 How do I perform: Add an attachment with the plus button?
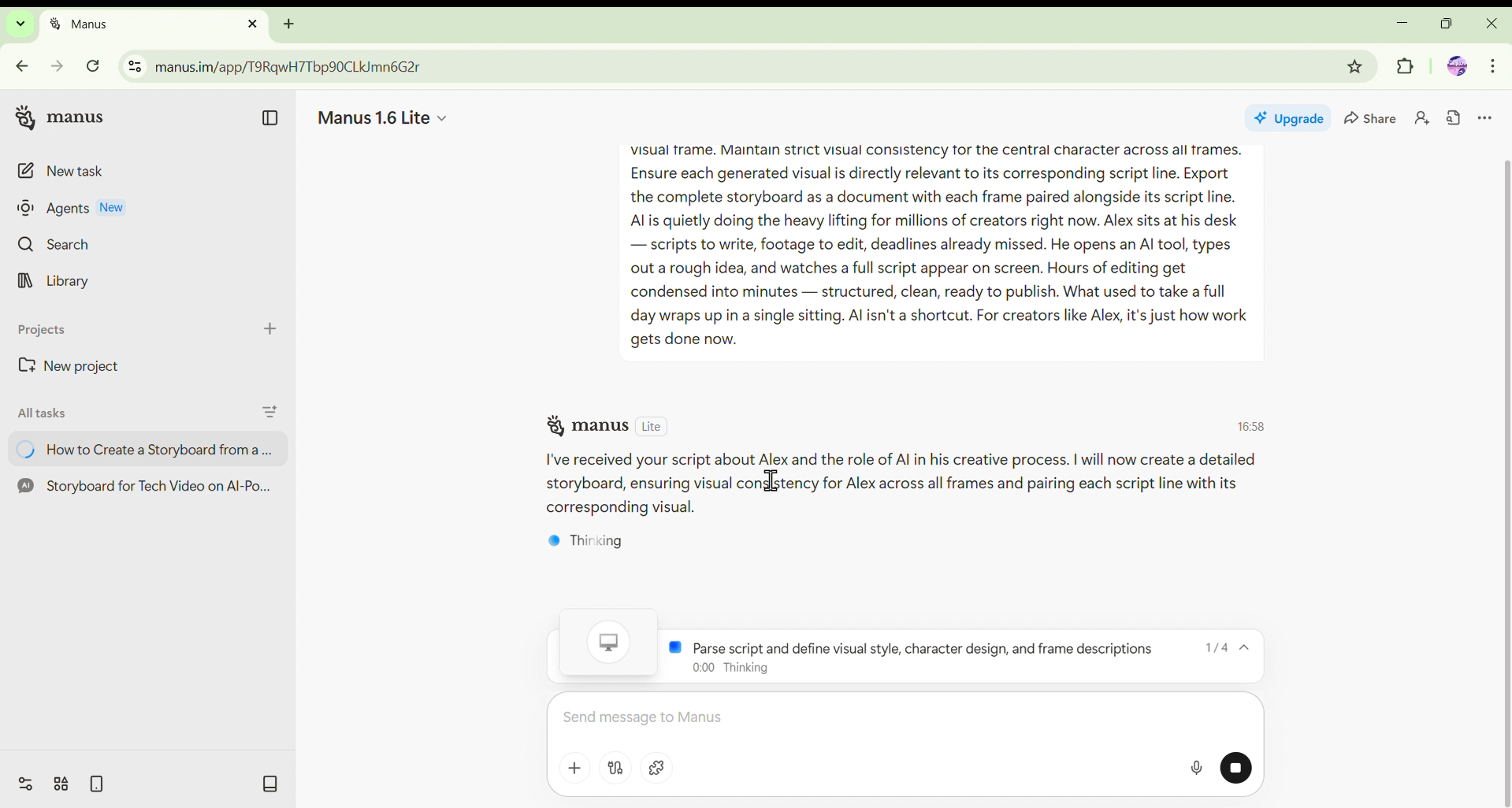(574, 769)
